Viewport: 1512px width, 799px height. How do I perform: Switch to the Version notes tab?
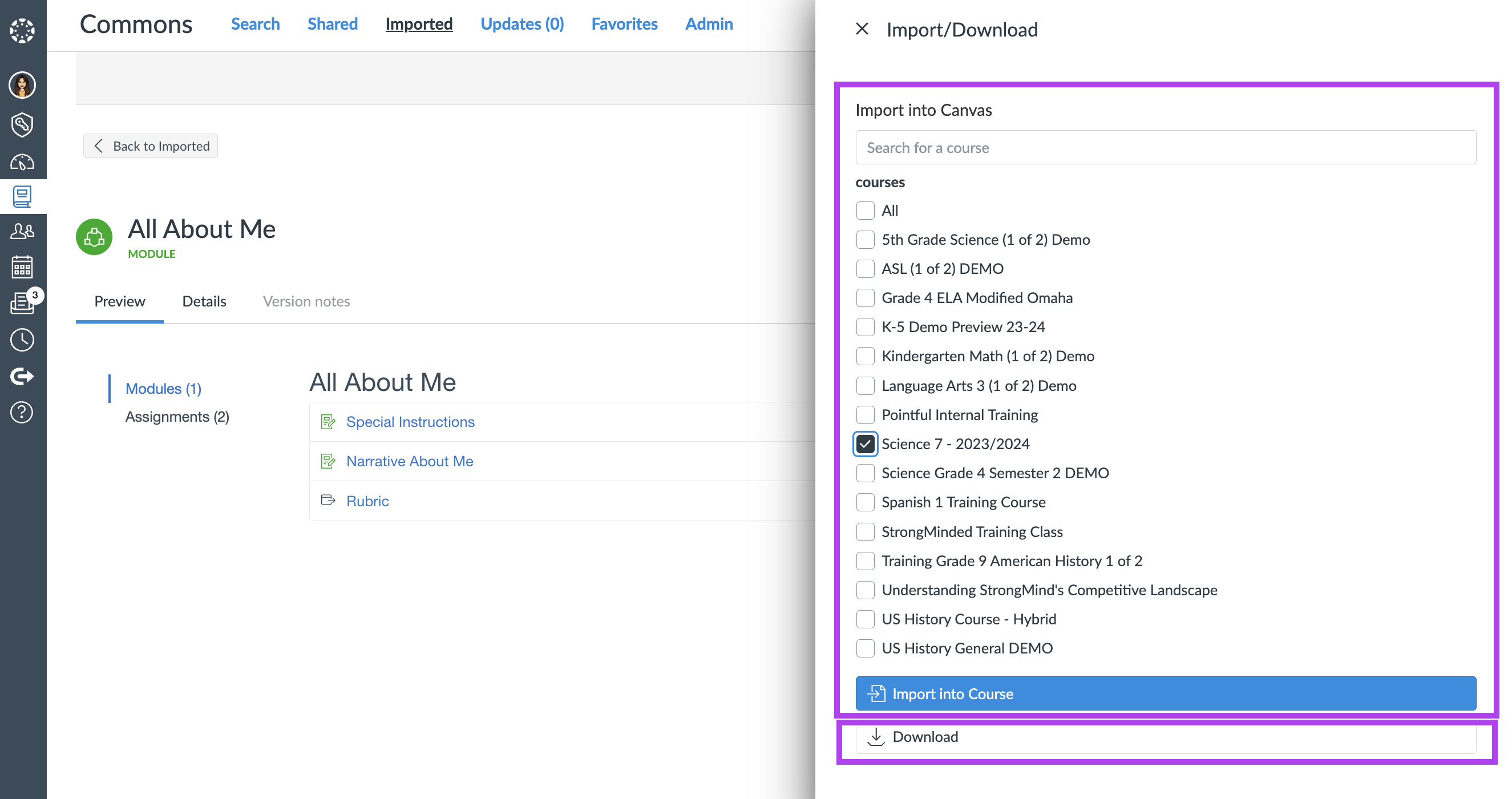(306, 301)
